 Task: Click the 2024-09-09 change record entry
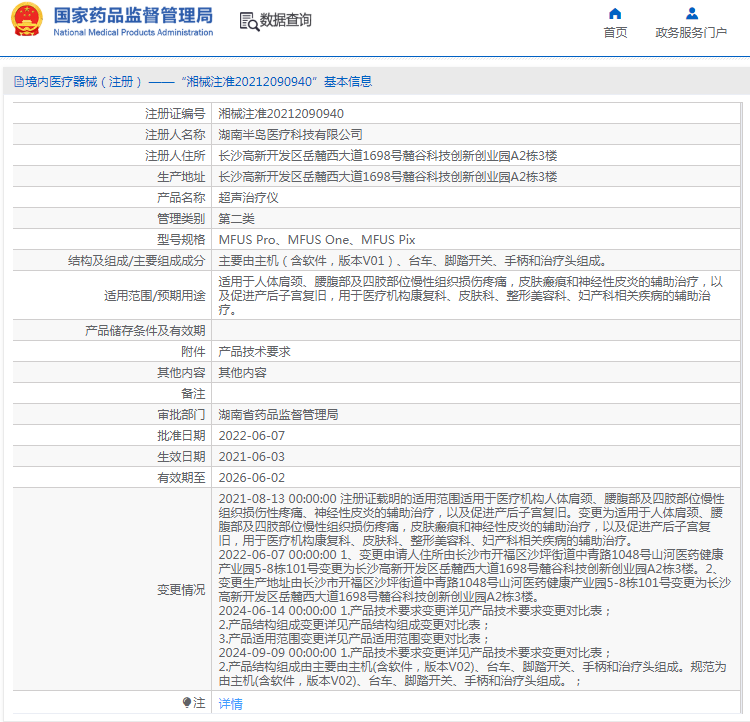click(x=473, y=667)
